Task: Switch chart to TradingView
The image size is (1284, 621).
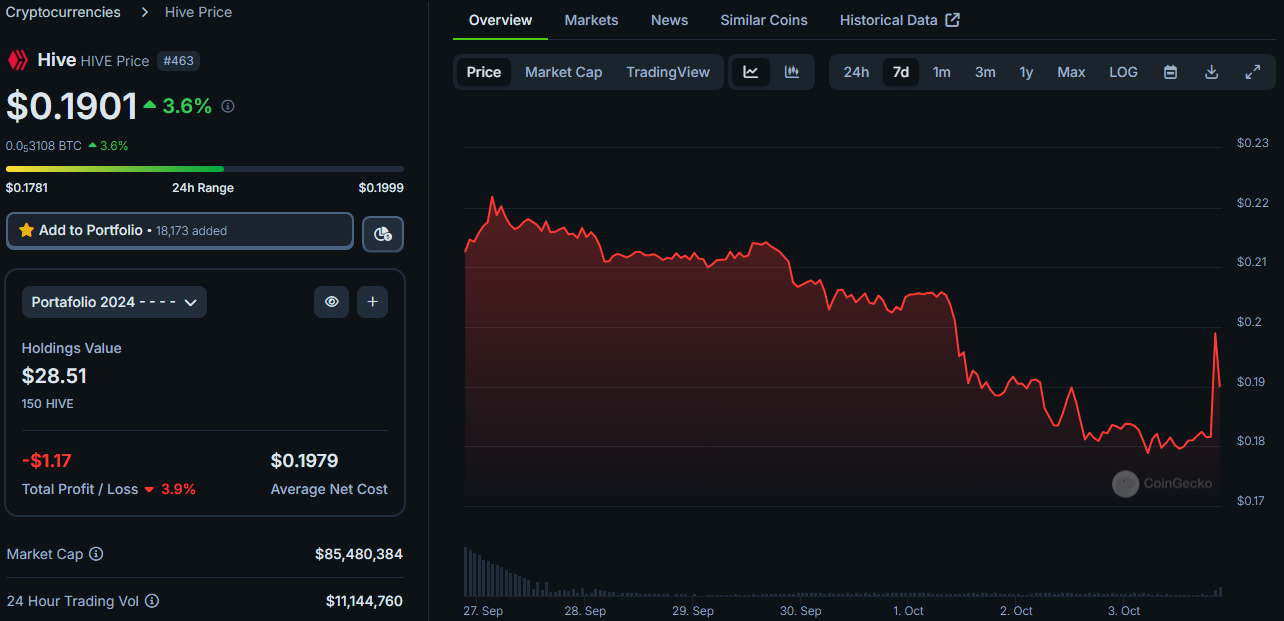Action: click(x=668, y=72)
